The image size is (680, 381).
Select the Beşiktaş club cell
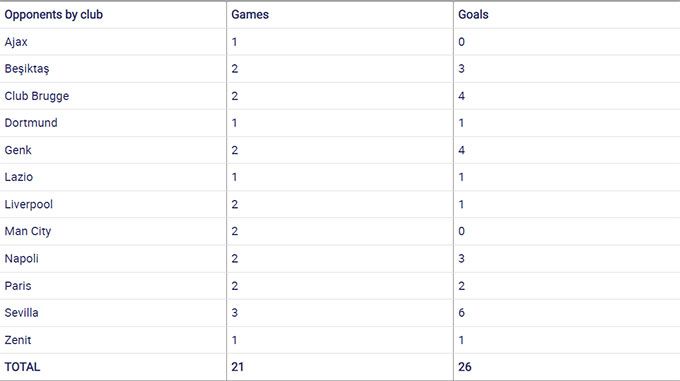click(27, 69)
